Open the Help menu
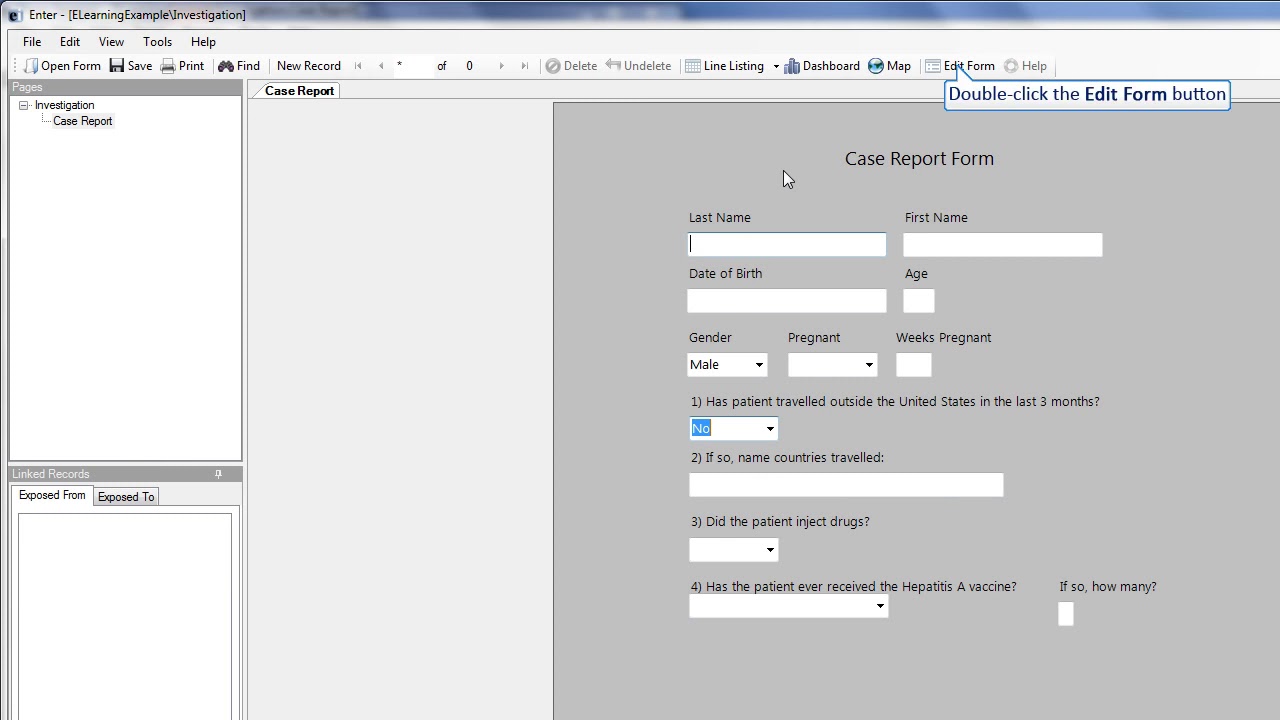This screenshot has width=1280, height=720. tap(203, 42)
